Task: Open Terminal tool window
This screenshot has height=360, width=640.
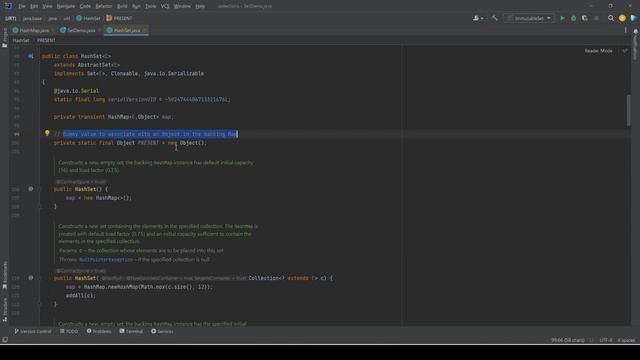Action: [131, 331]
